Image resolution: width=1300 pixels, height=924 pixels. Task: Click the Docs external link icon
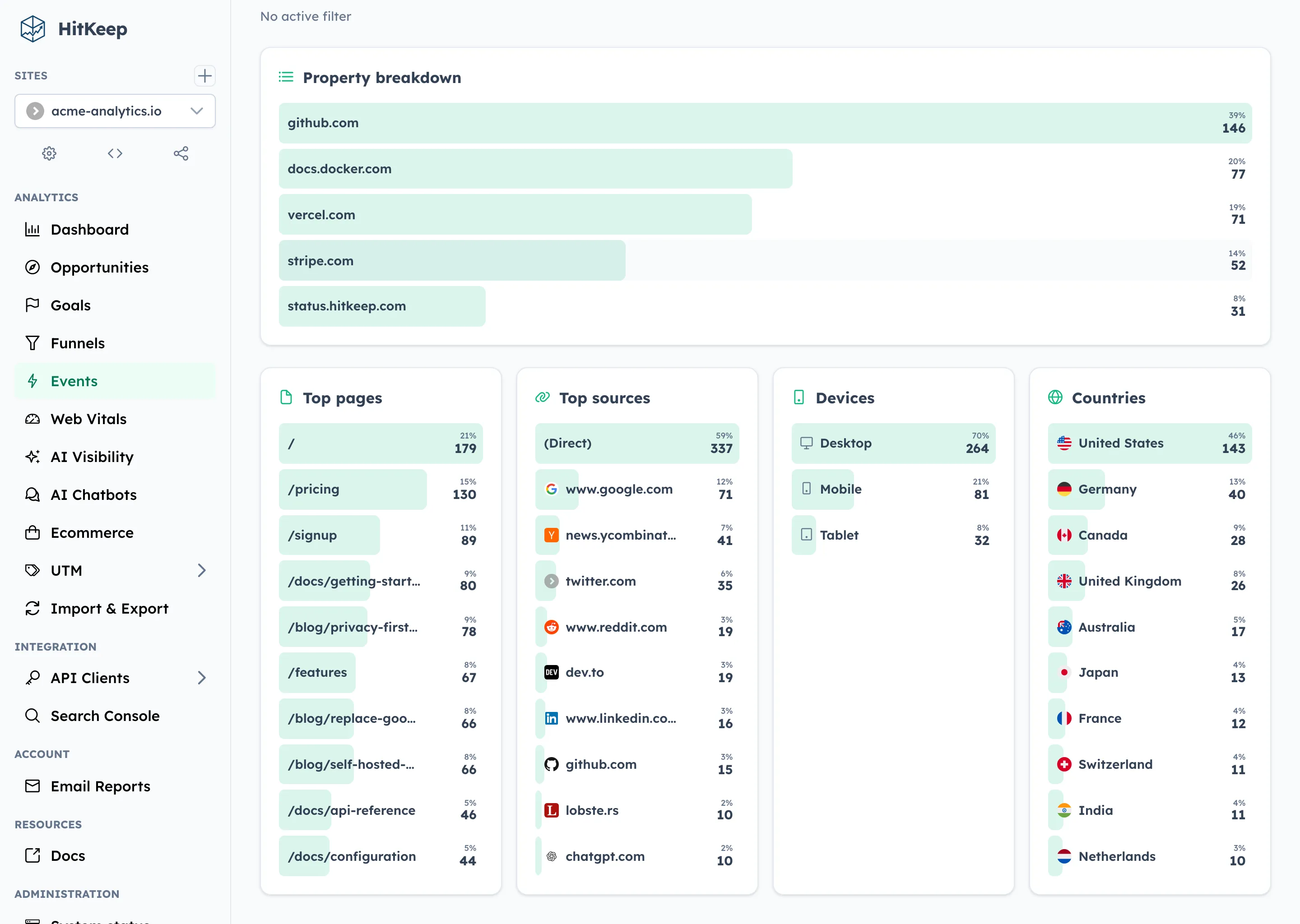(32, 856)
